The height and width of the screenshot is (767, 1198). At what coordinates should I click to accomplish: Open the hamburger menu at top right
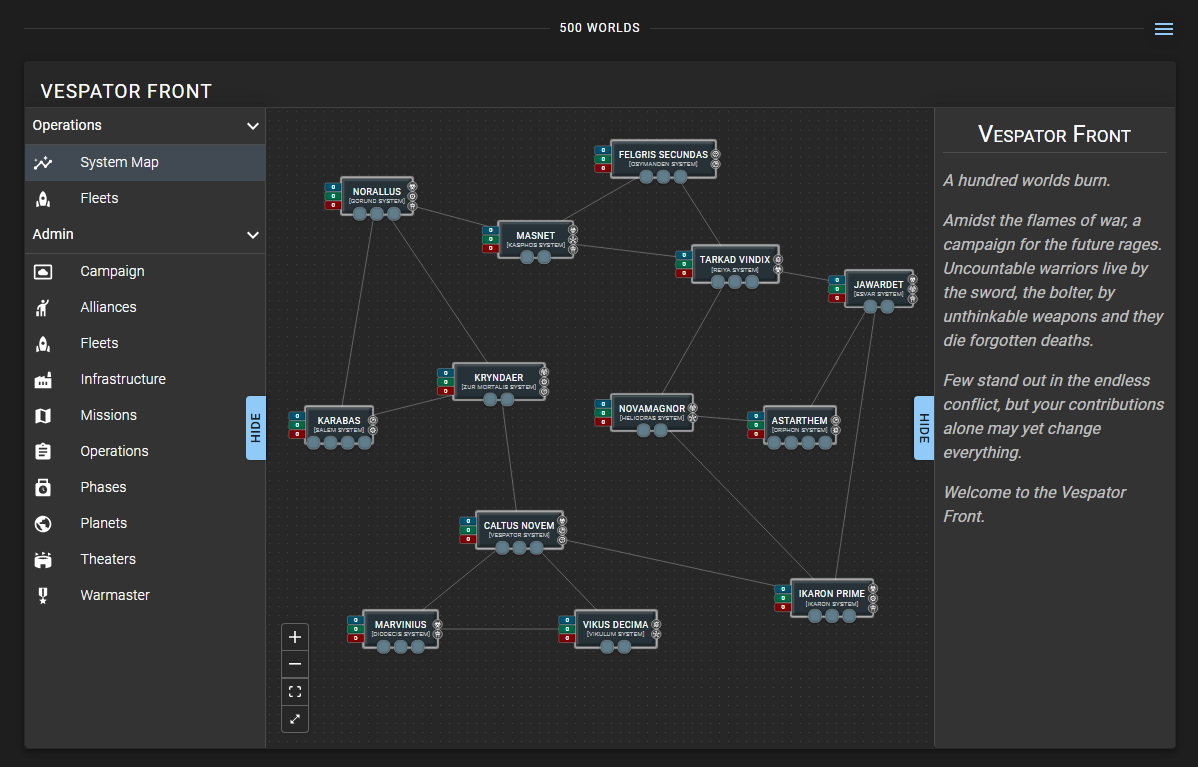1164,29
